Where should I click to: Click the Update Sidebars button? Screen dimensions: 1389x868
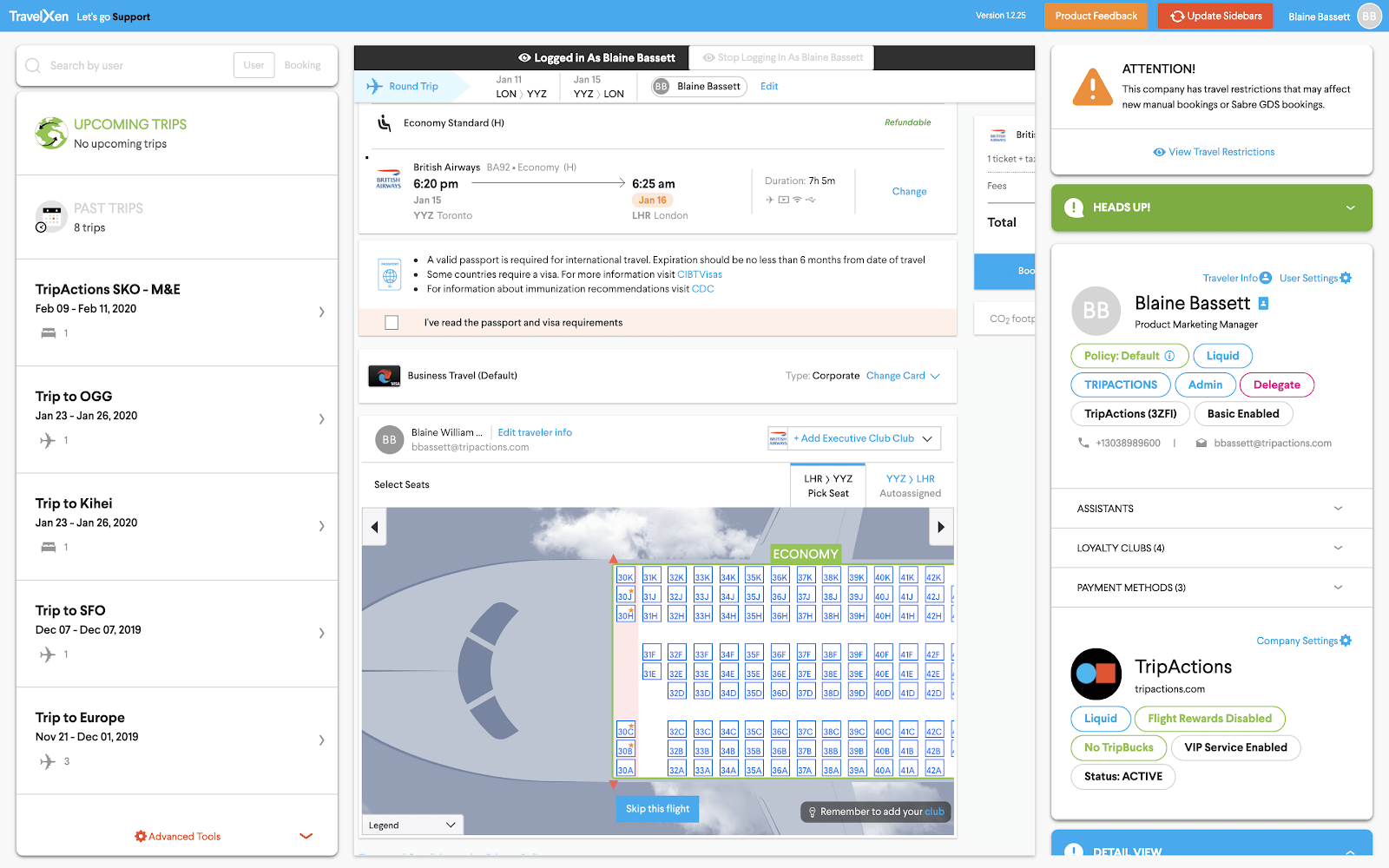point(1215,16)
